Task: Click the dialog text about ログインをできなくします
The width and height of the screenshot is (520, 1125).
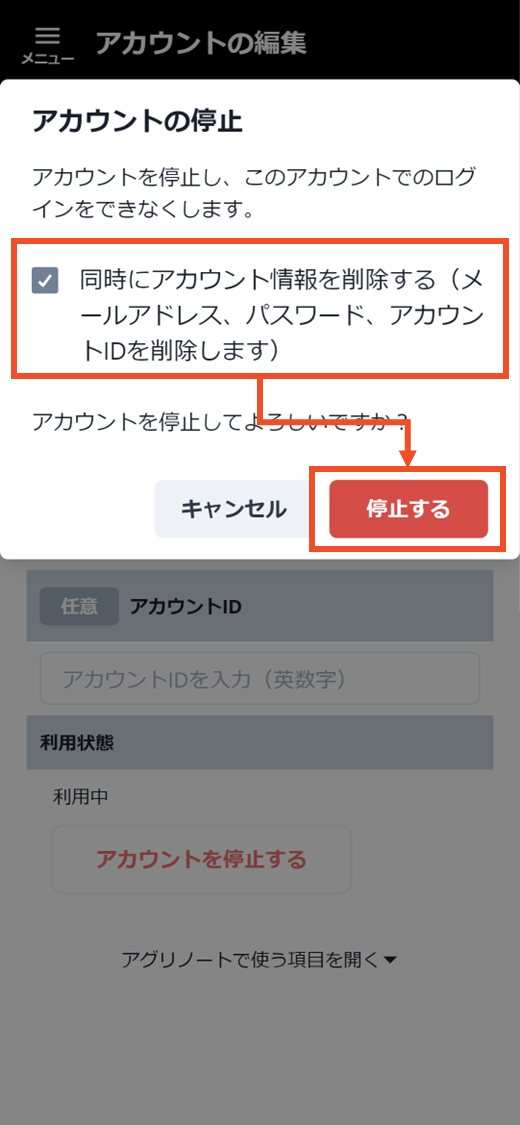Action: 254,194
